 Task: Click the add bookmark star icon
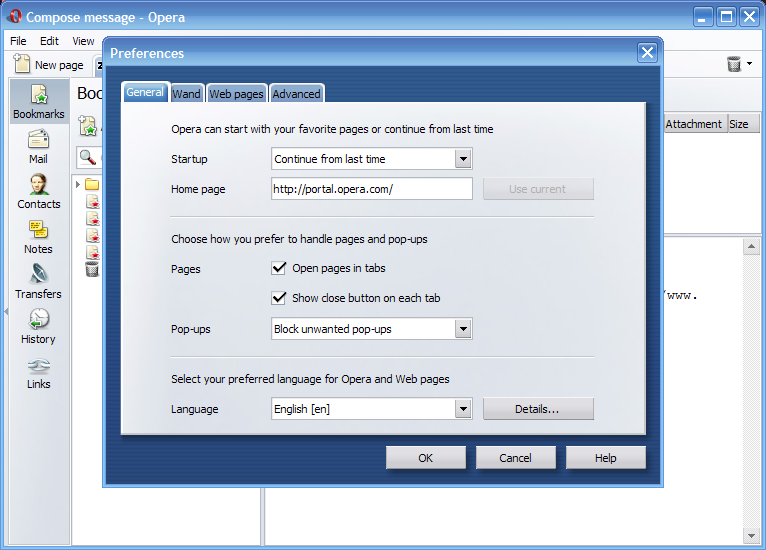(x=88, y=126)
